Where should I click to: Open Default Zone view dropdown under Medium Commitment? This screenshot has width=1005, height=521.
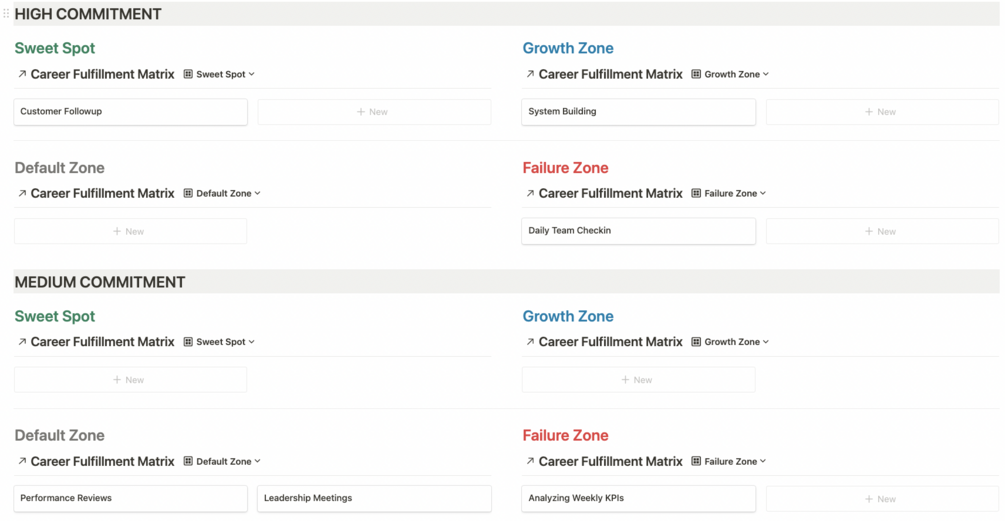(228, 461)
